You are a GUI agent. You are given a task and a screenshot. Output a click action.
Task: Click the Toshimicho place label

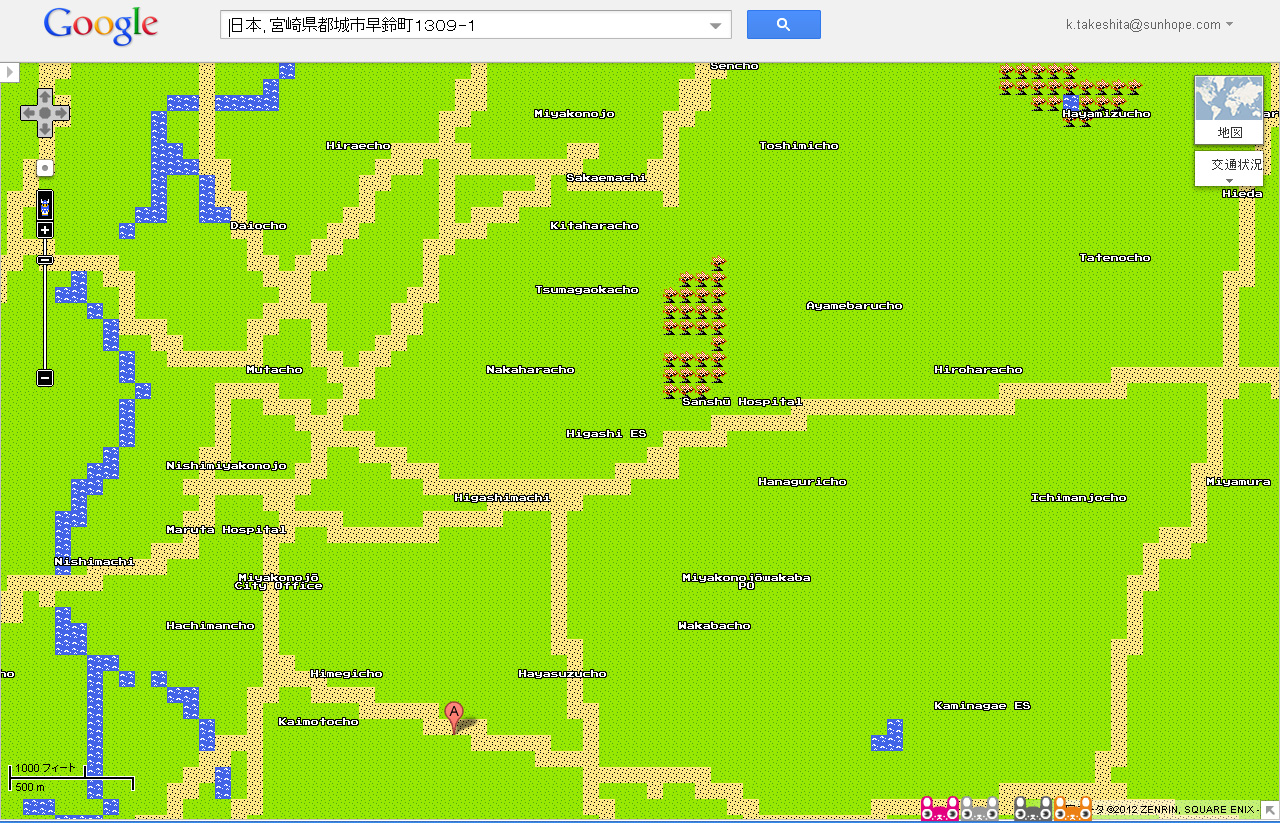click(798, 146)
